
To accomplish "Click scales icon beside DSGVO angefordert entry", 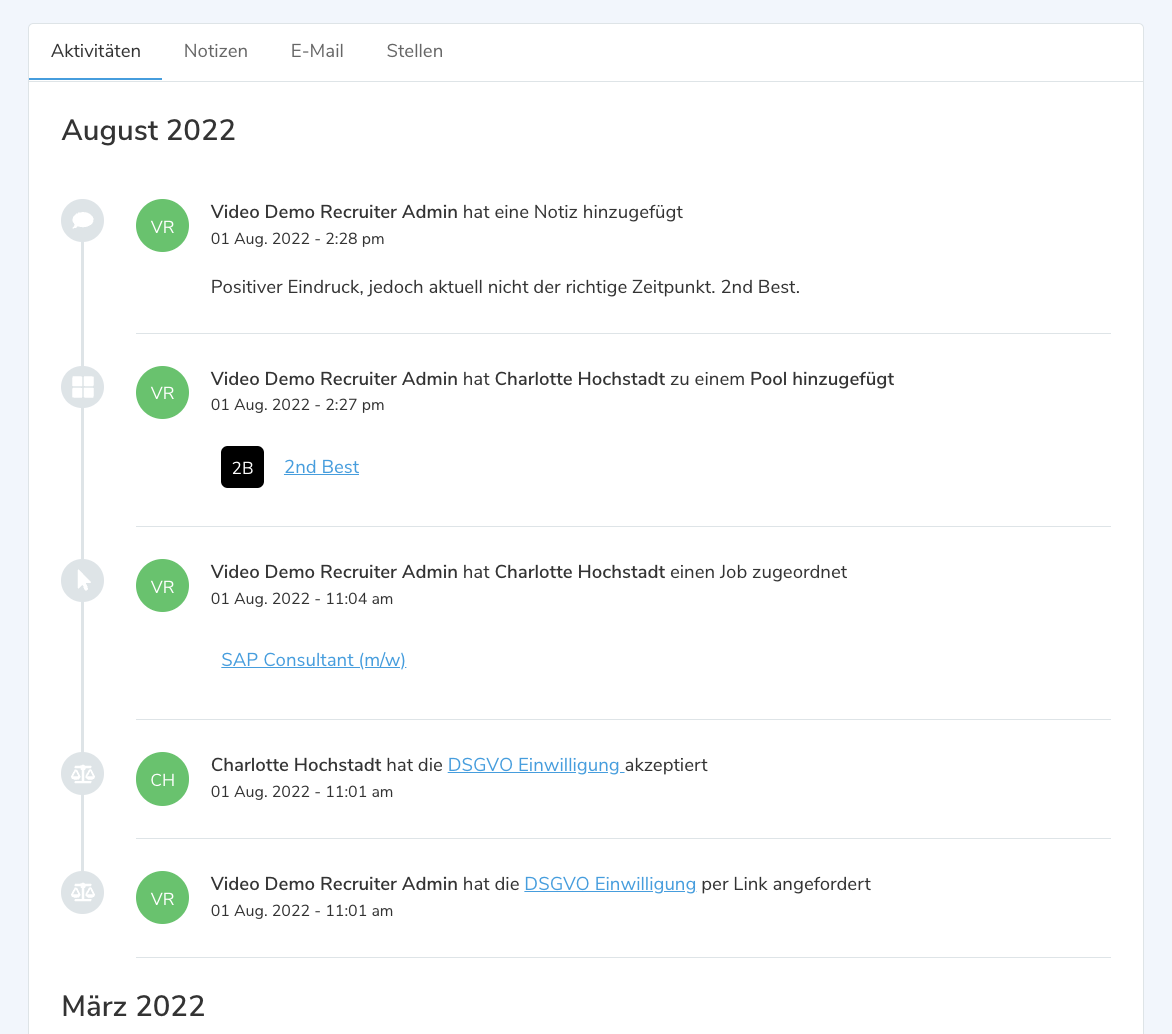I will 83,892.
